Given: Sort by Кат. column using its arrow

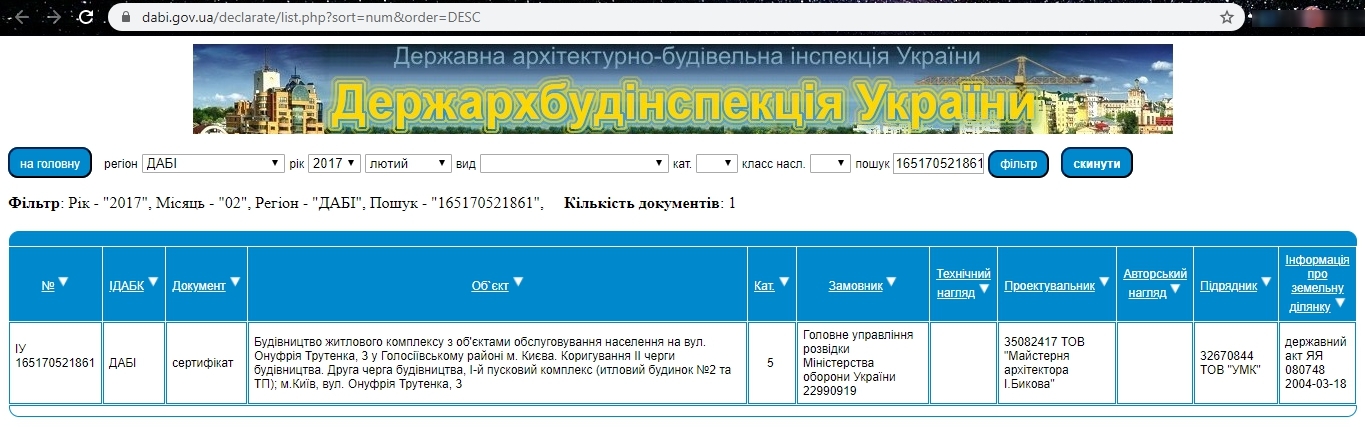Looking at the screenshot, I should 784,282.
